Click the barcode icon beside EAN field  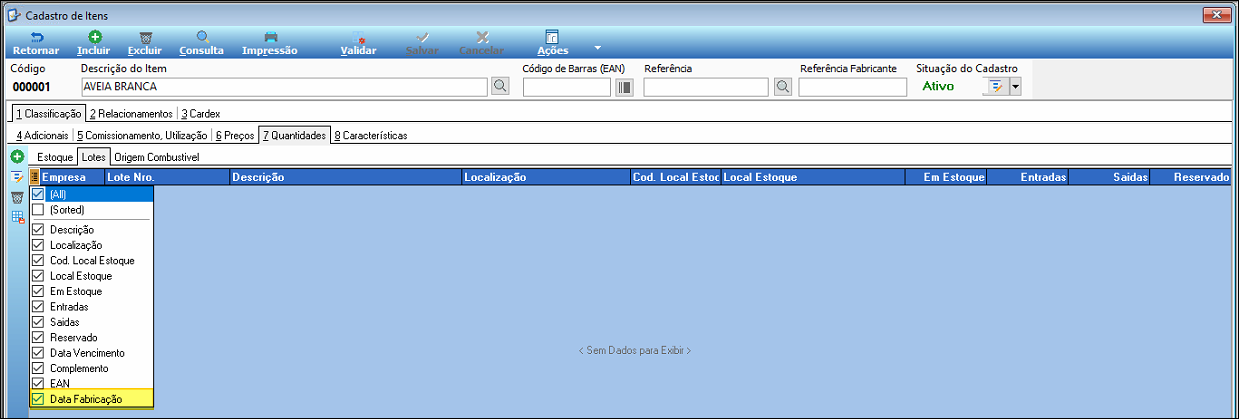624,87
